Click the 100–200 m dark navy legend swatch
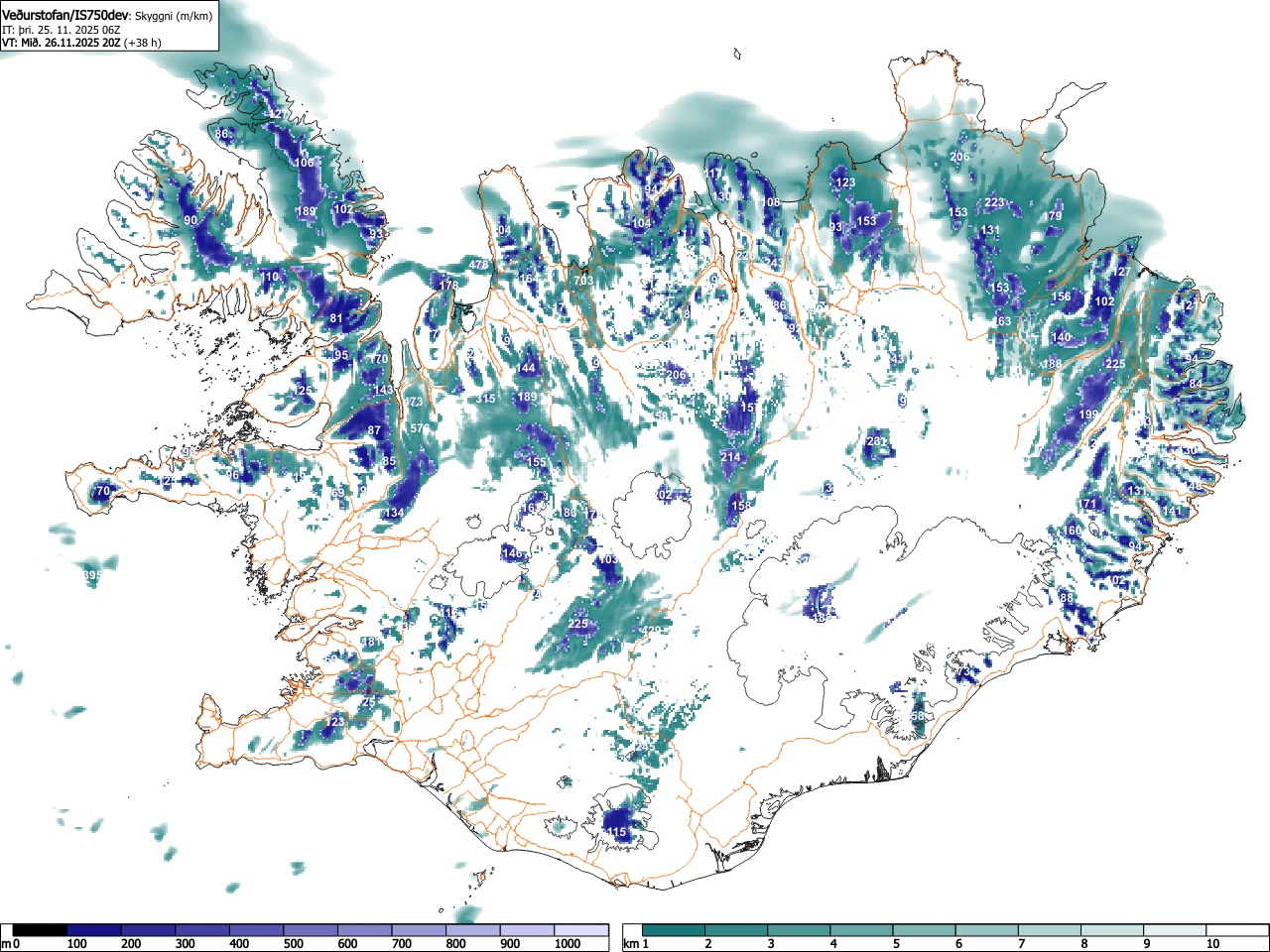1270x952 pixels. coord(94,930)
